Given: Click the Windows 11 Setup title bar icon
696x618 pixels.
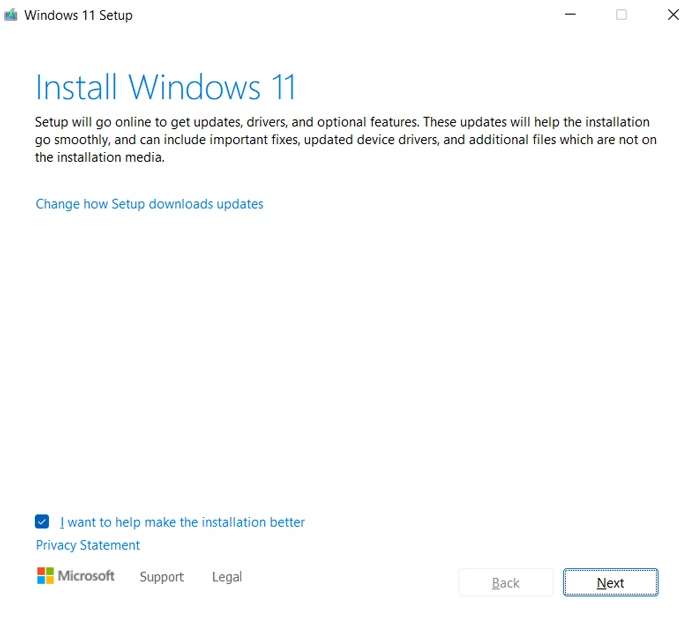Looking at the screenshot, I should tap(11, 15).
